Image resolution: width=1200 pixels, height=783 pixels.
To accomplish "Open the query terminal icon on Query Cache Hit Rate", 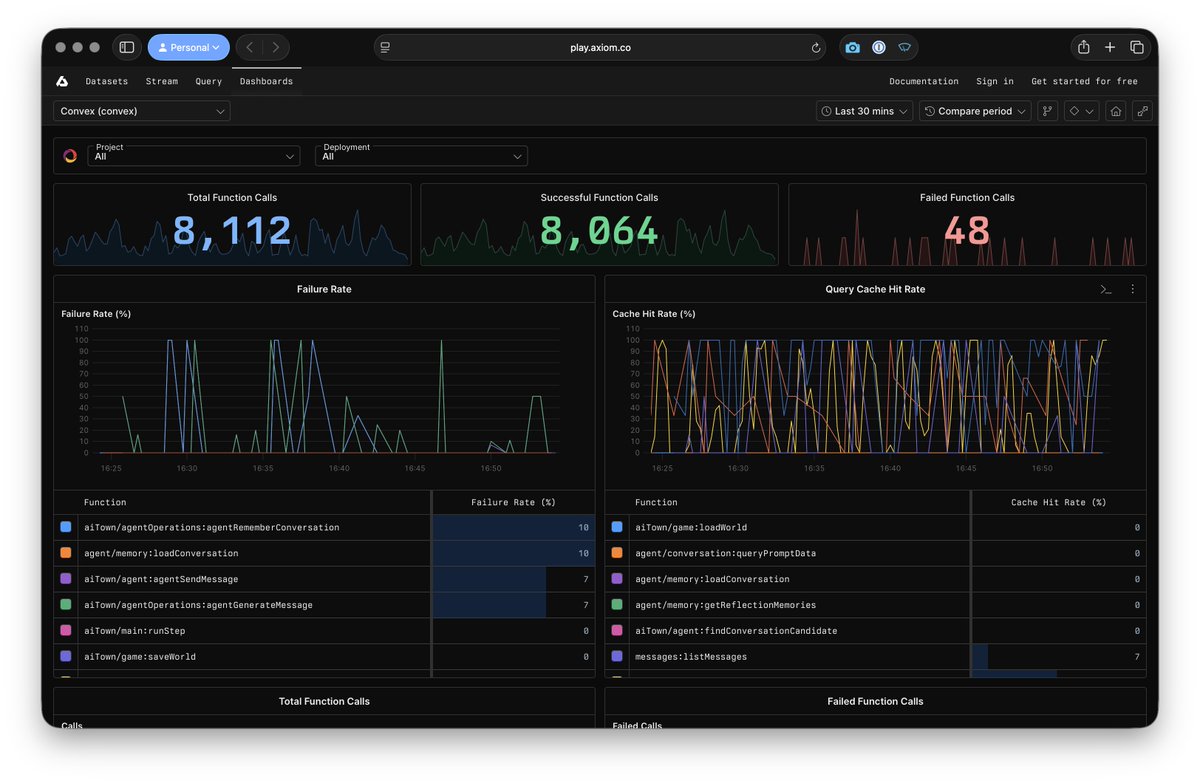I will click(1105, 289).
